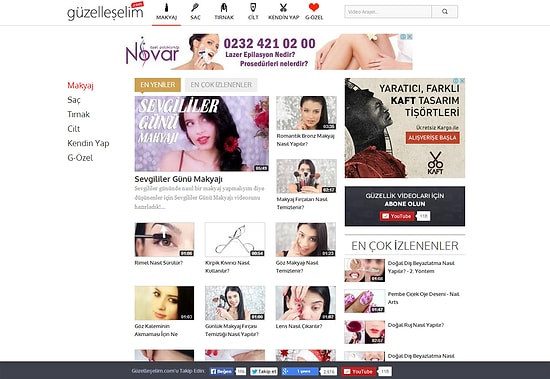Click the Facebook Beğen button in footer bar
Image resolution: width=550 pixels, height=379 pixels.
tap(222, 371)
